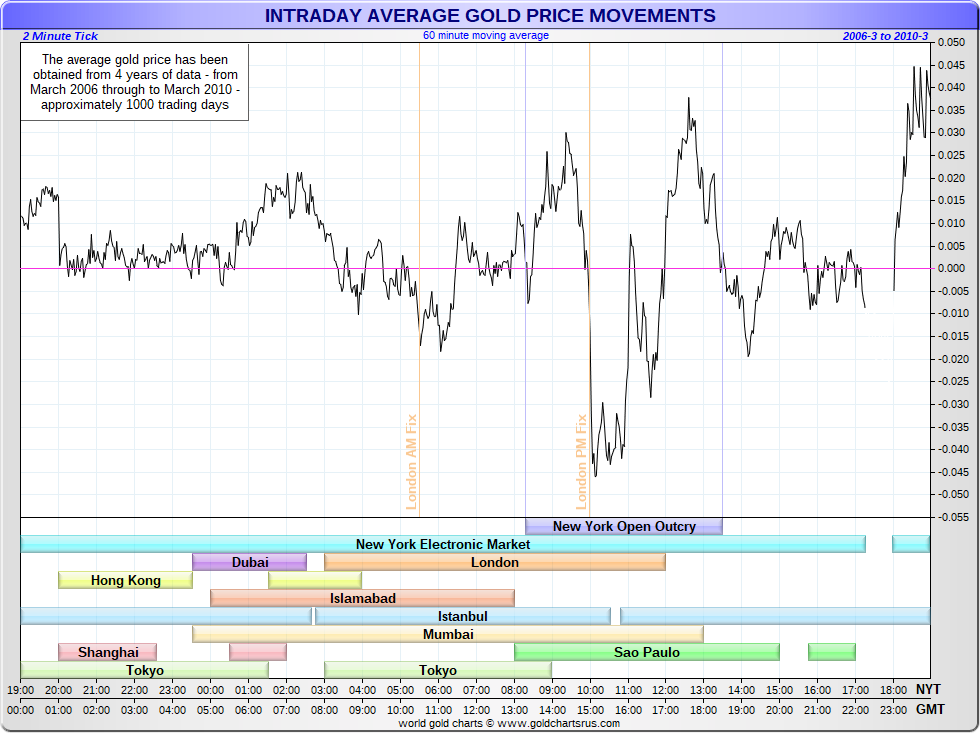Click 23:00 on the GMT time row
Viewport: 980px width, 733px height.
(x=893, y=710)
